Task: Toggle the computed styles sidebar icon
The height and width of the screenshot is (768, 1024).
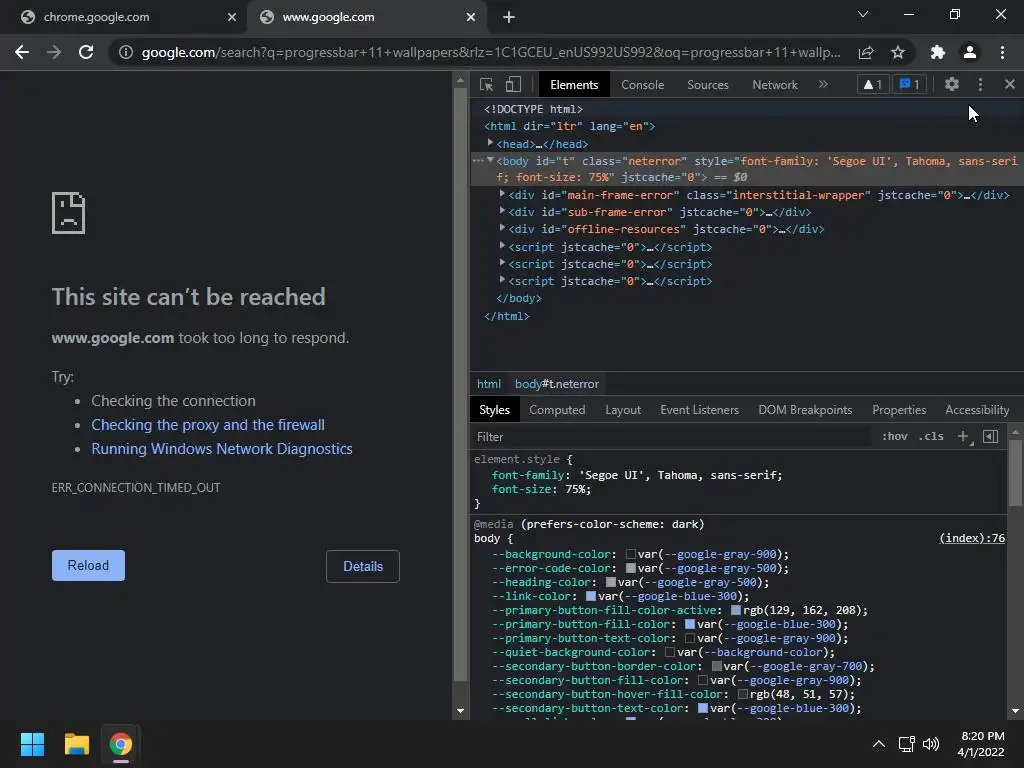Action: coord(991,436)
